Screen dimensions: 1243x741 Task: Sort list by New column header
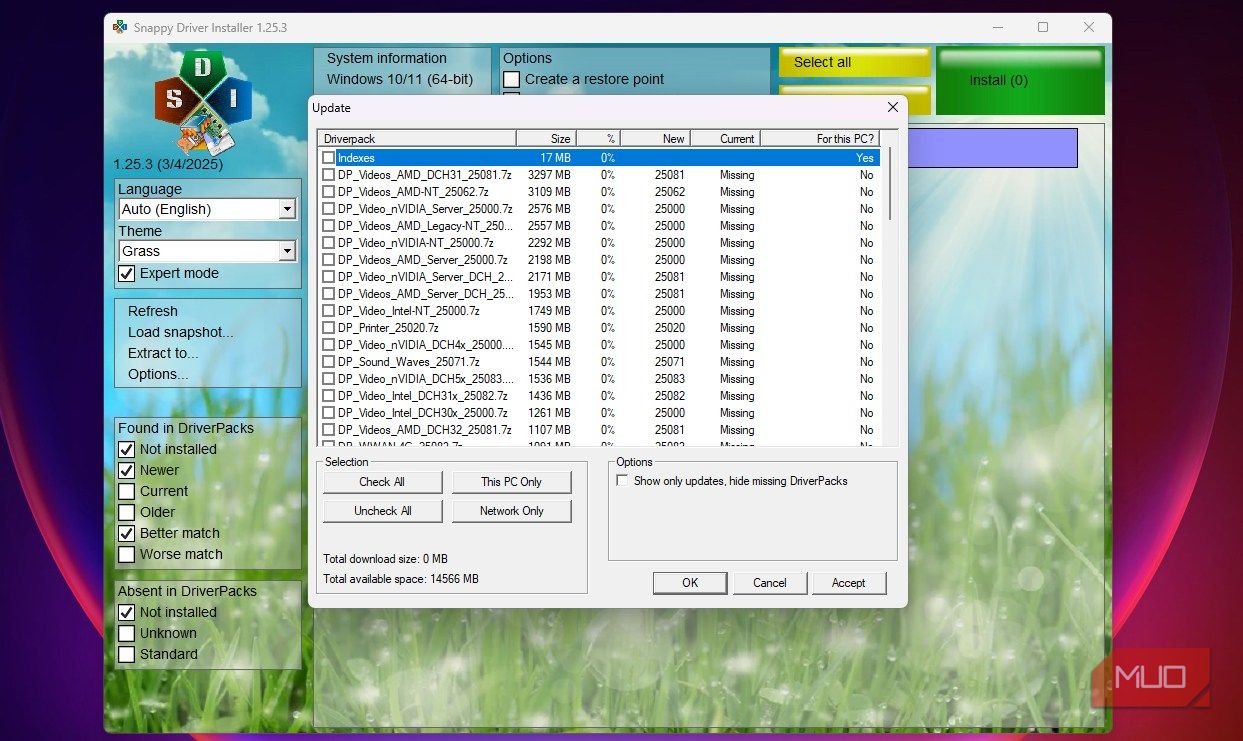655,139
